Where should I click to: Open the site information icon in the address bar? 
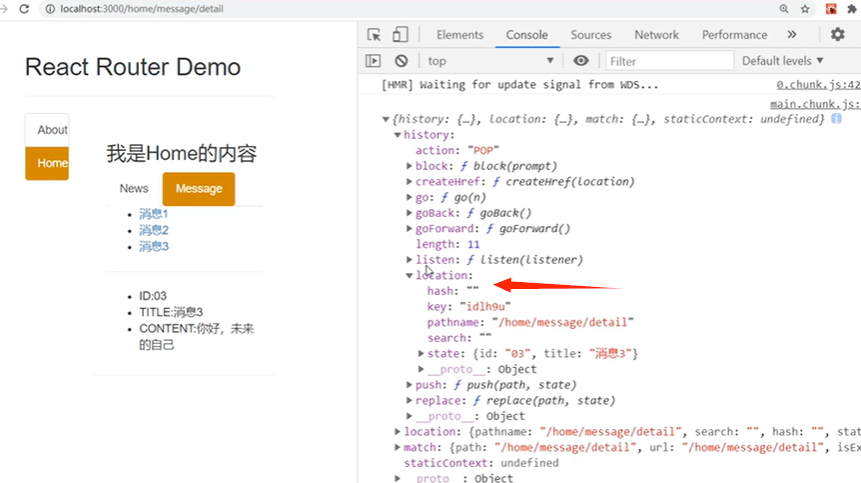[x=50, y=9]
